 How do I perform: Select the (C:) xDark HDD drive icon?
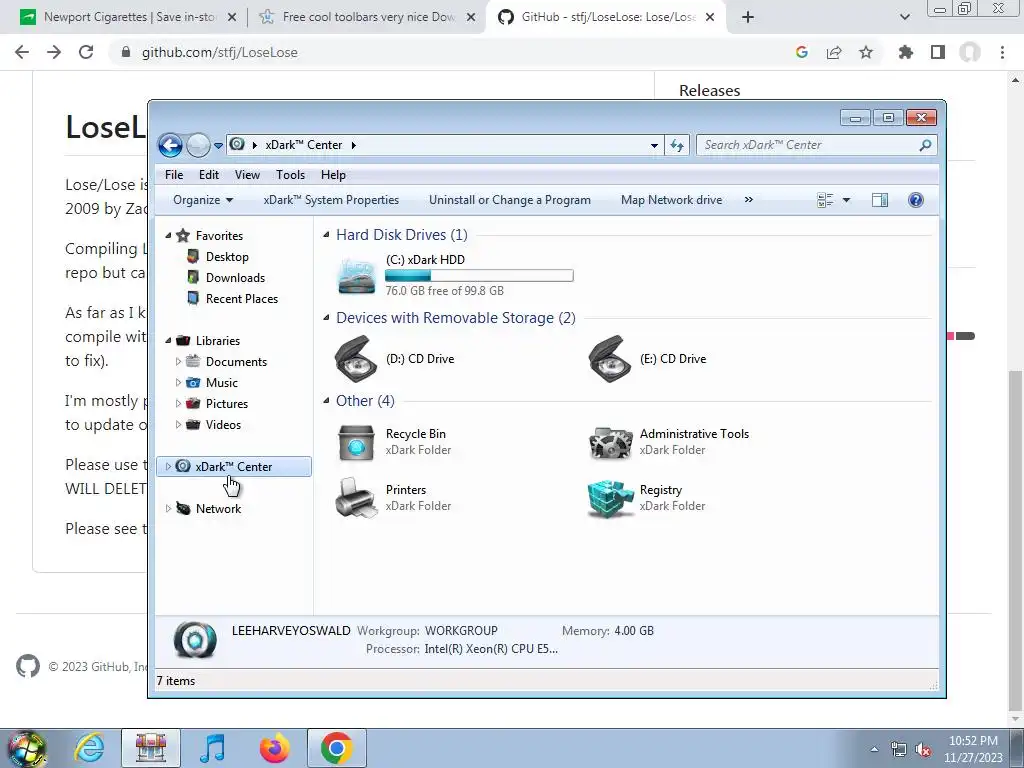click(x=357, y=275)
